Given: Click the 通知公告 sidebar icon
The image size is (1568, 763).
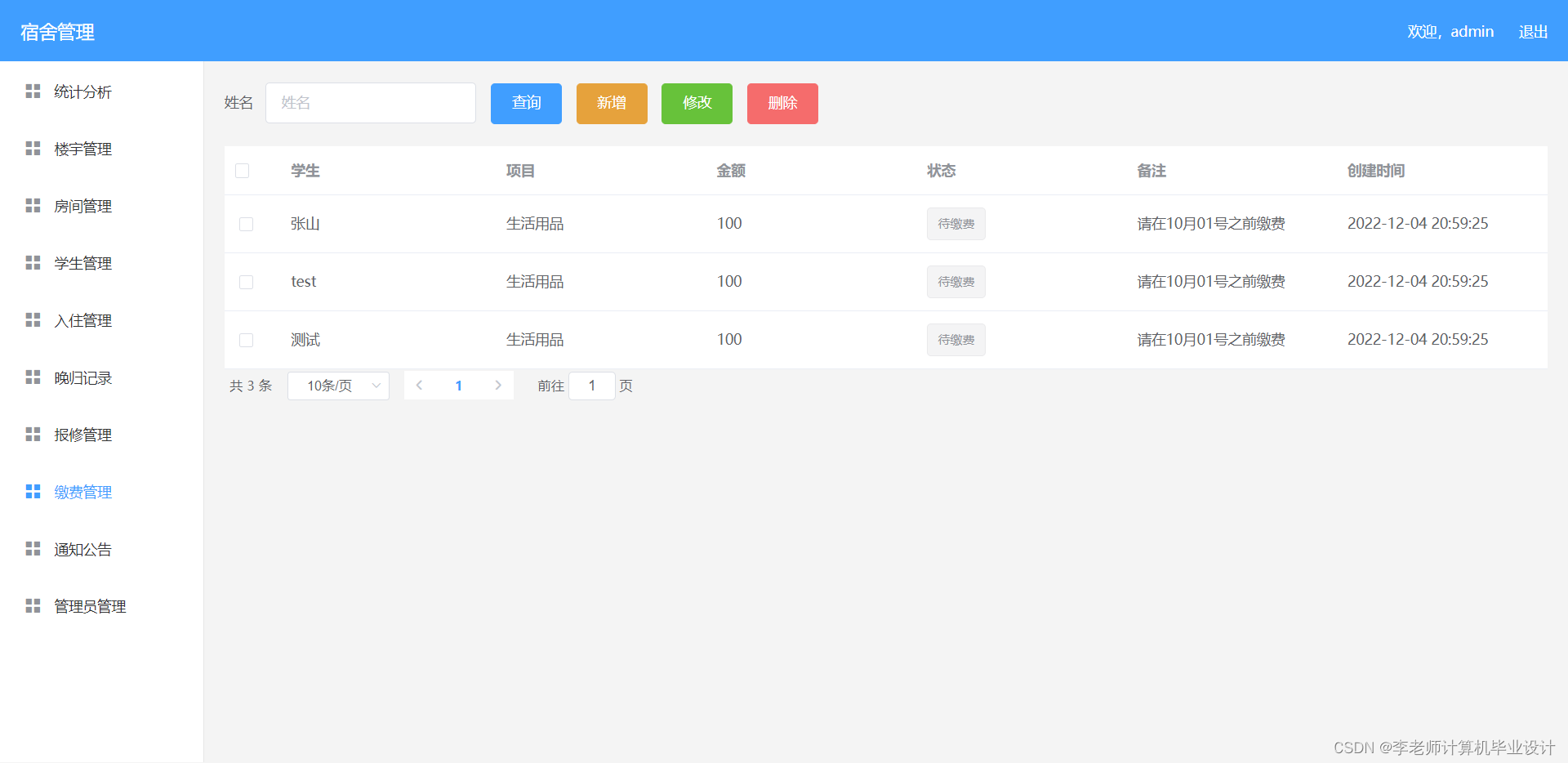Looking at the screenshot, I should pos(33,549).
